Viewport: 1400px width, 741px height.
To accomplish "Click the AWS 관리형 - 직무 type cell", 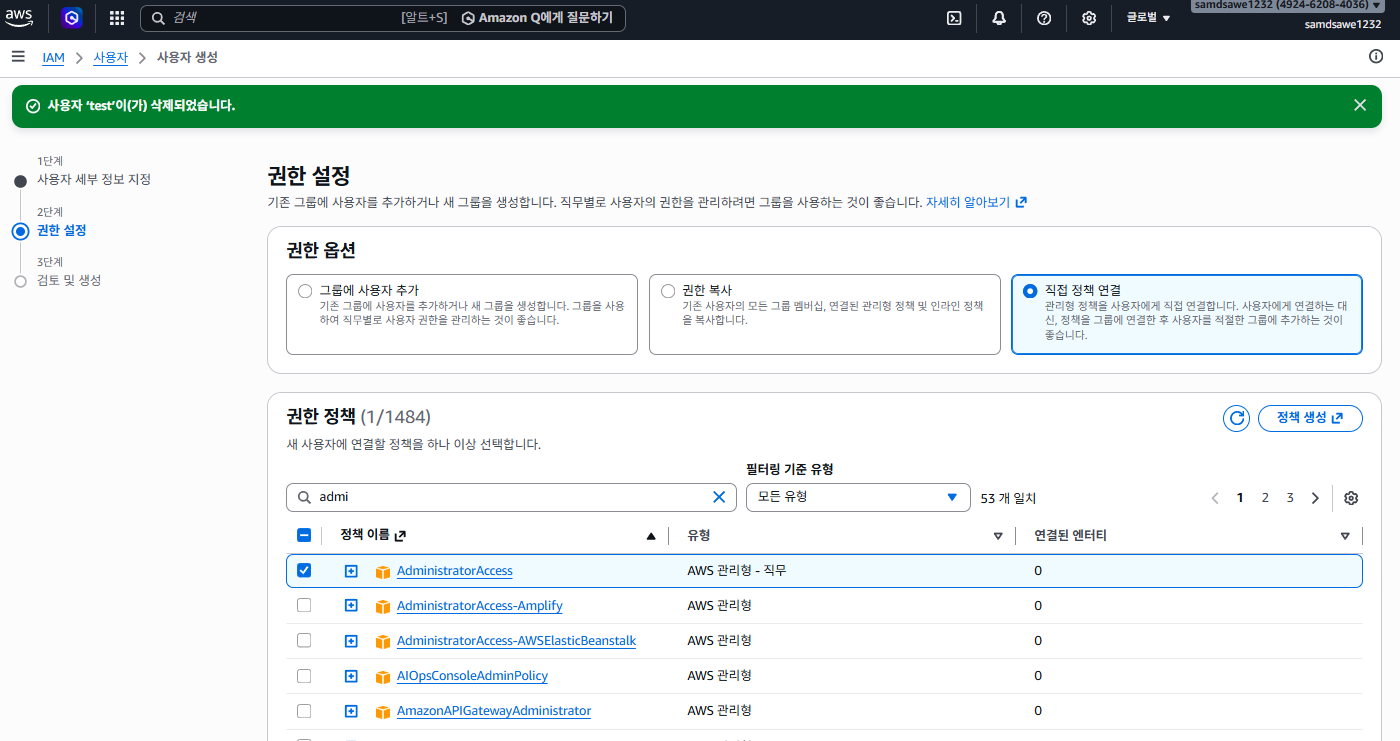I will pos(737,570).
